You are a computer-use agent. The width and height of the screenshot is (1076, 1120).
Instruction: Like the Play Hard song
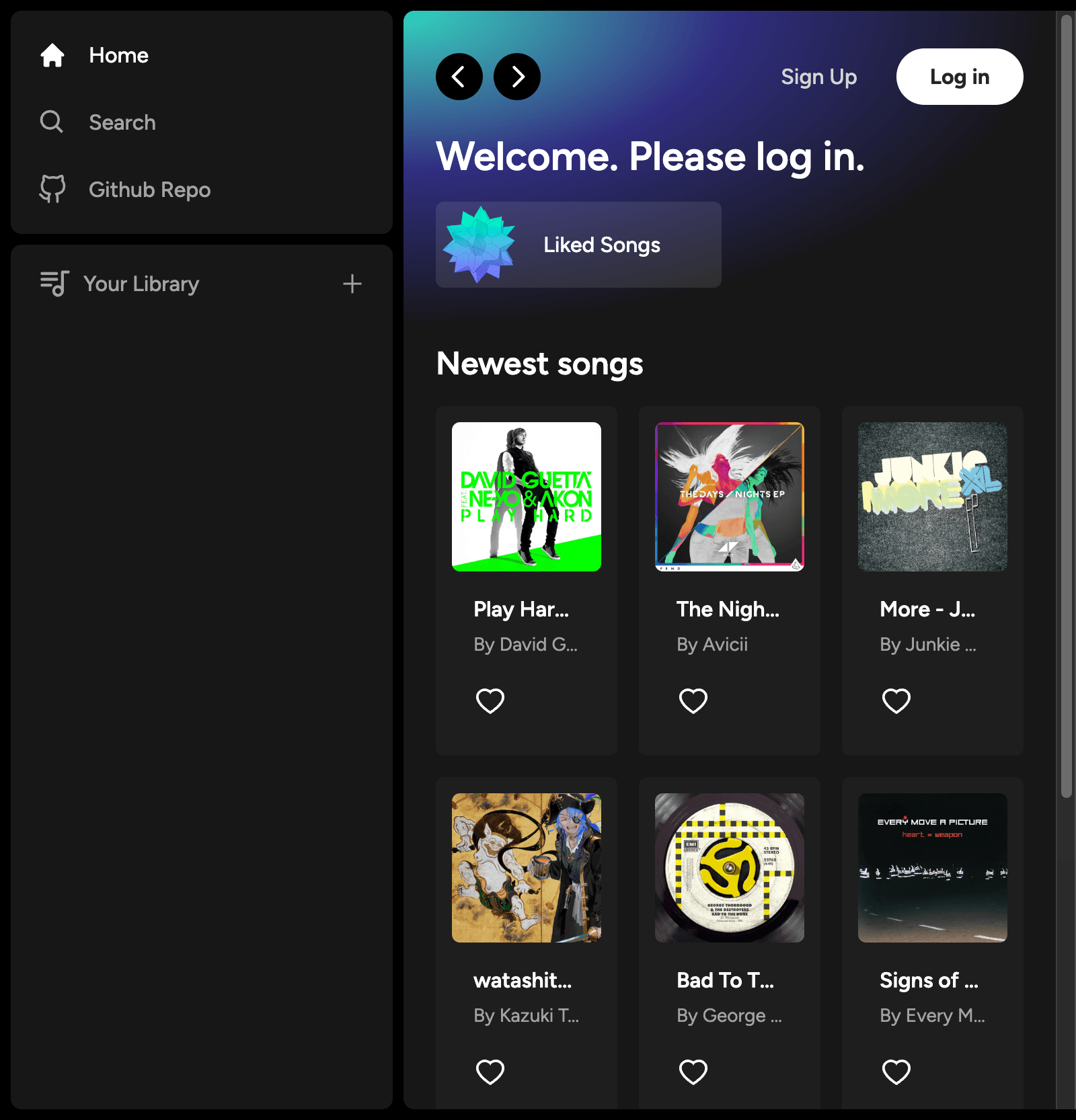pyautogui.click(x=490, y=701)
